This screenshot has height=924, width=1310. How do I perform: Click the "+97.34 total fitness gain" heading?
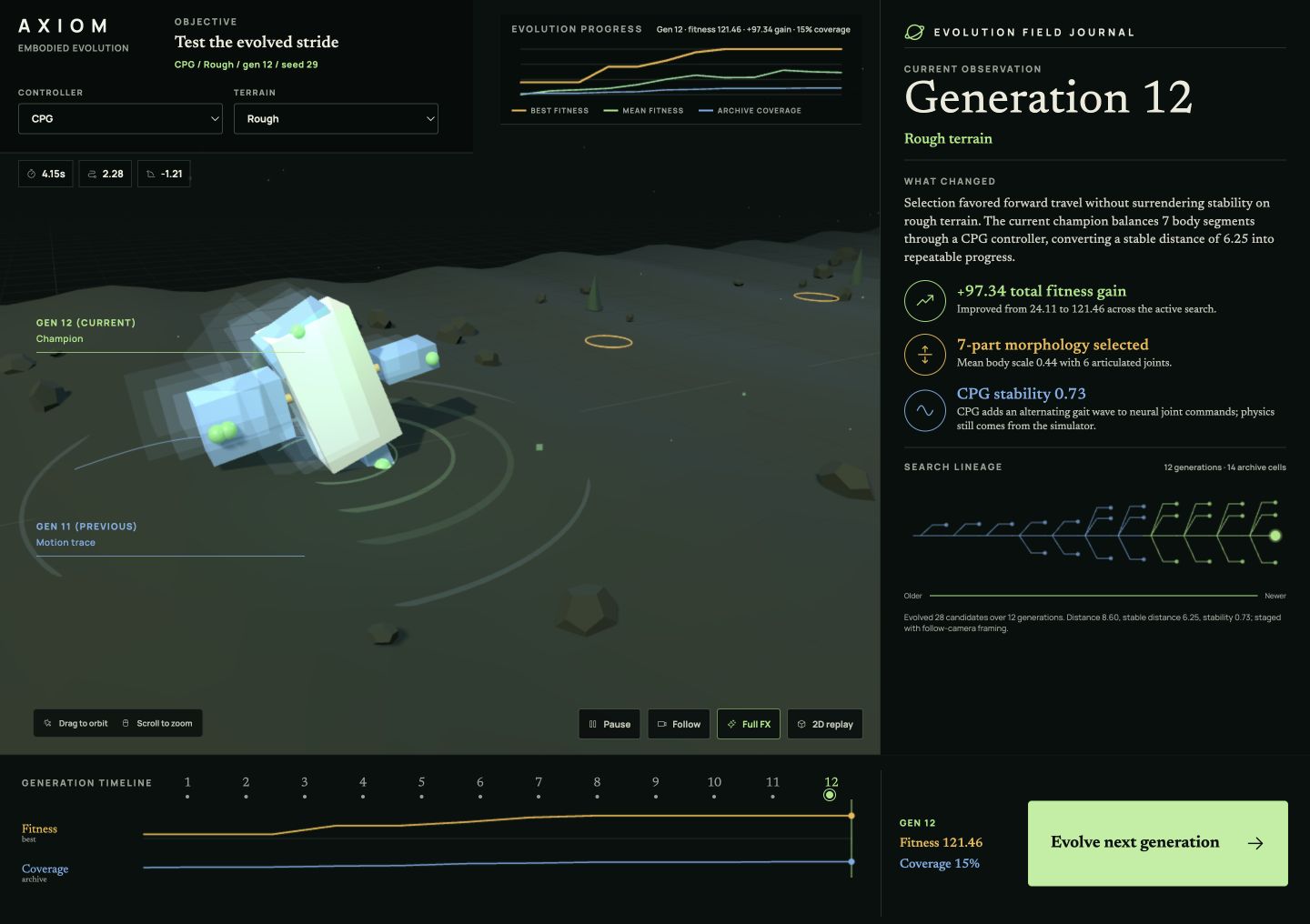click(x=1042, y=291)
